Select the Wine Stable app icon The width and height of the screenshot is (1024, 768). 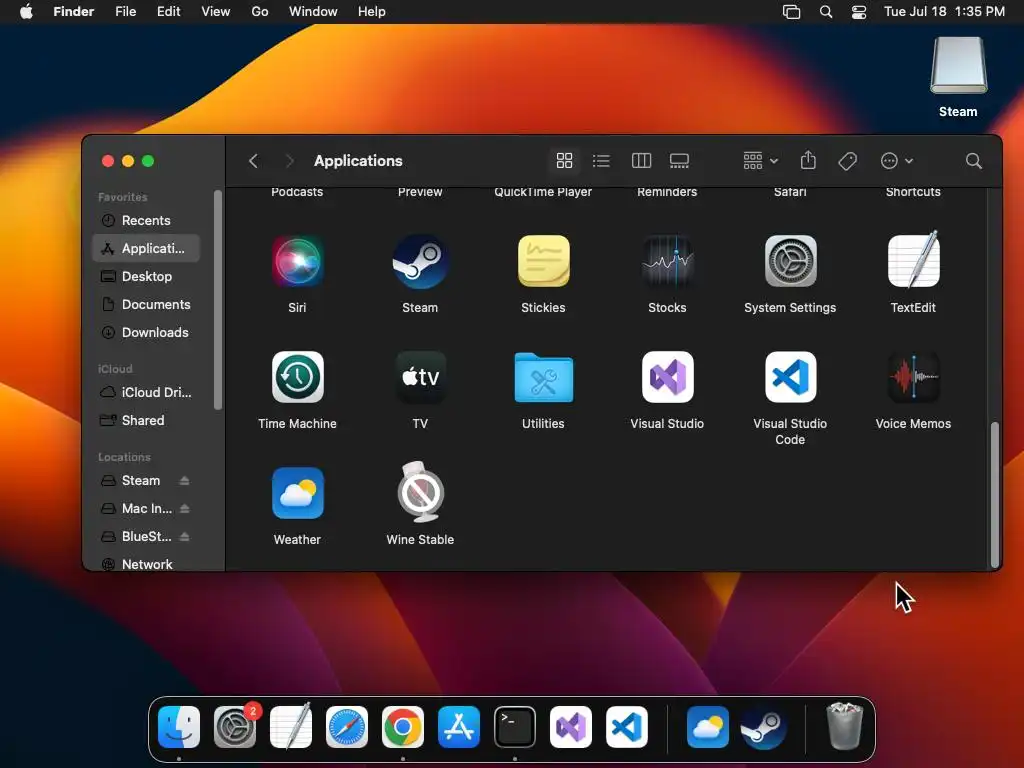pos(420,492)
